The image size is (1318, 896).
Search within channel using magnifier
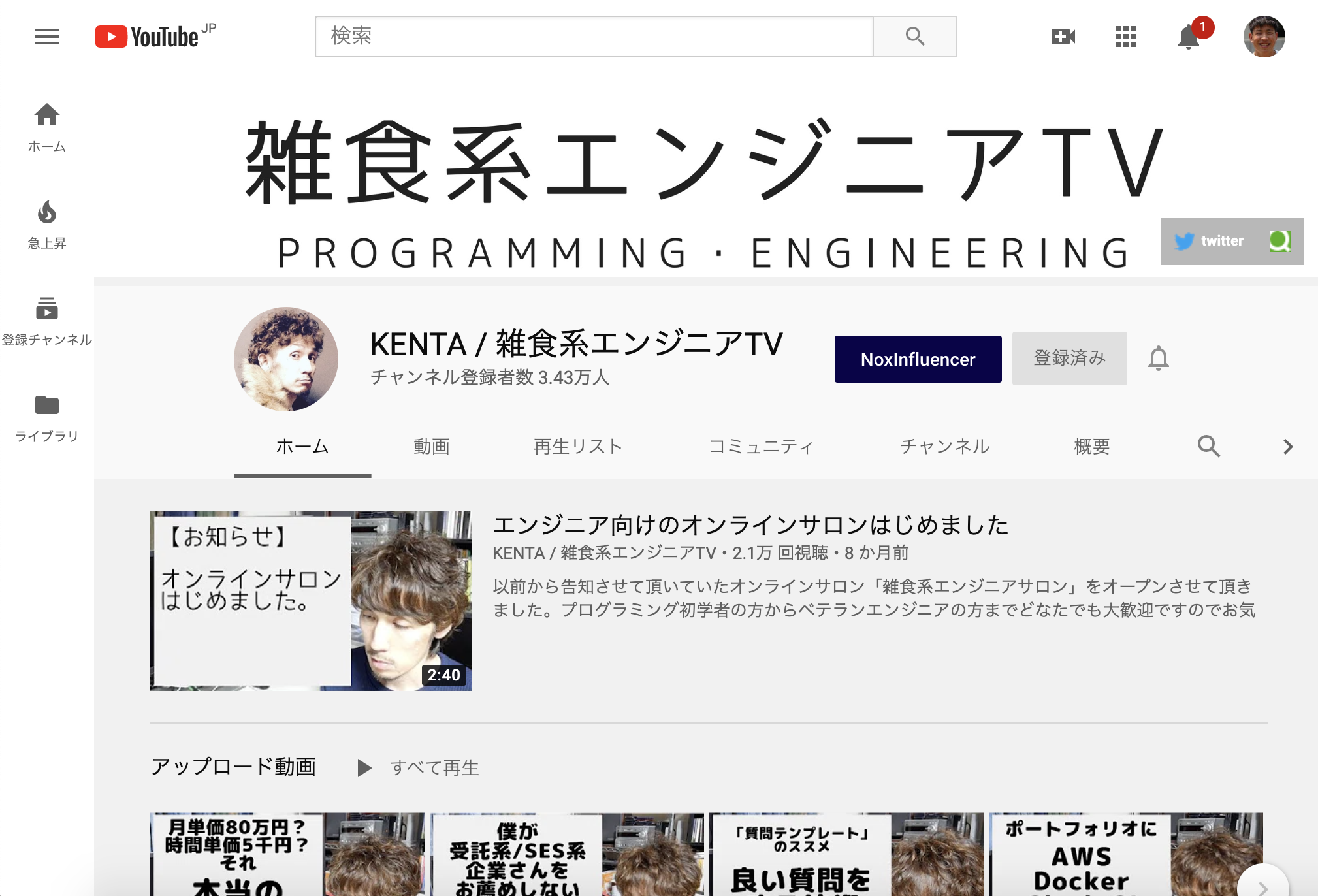1208,447
